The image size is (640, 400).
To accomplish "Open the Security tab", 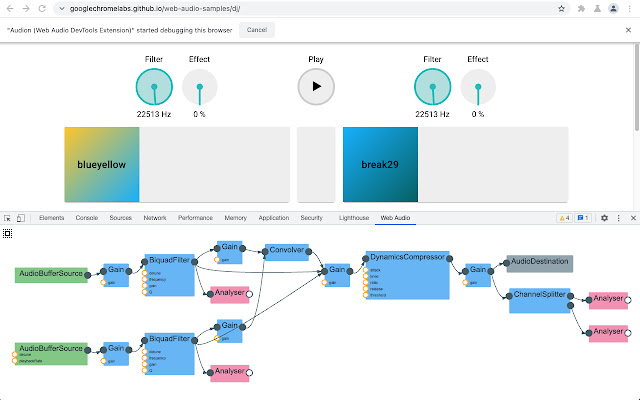I will tap(311, 218).
